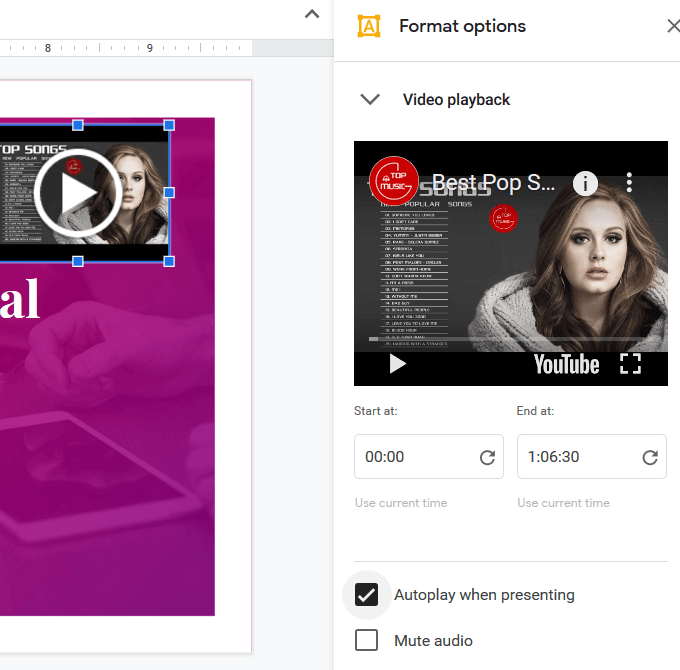The width and height of the screenshot is (680, 670).
Task: Click the play button on slide video
Action: 77,193
